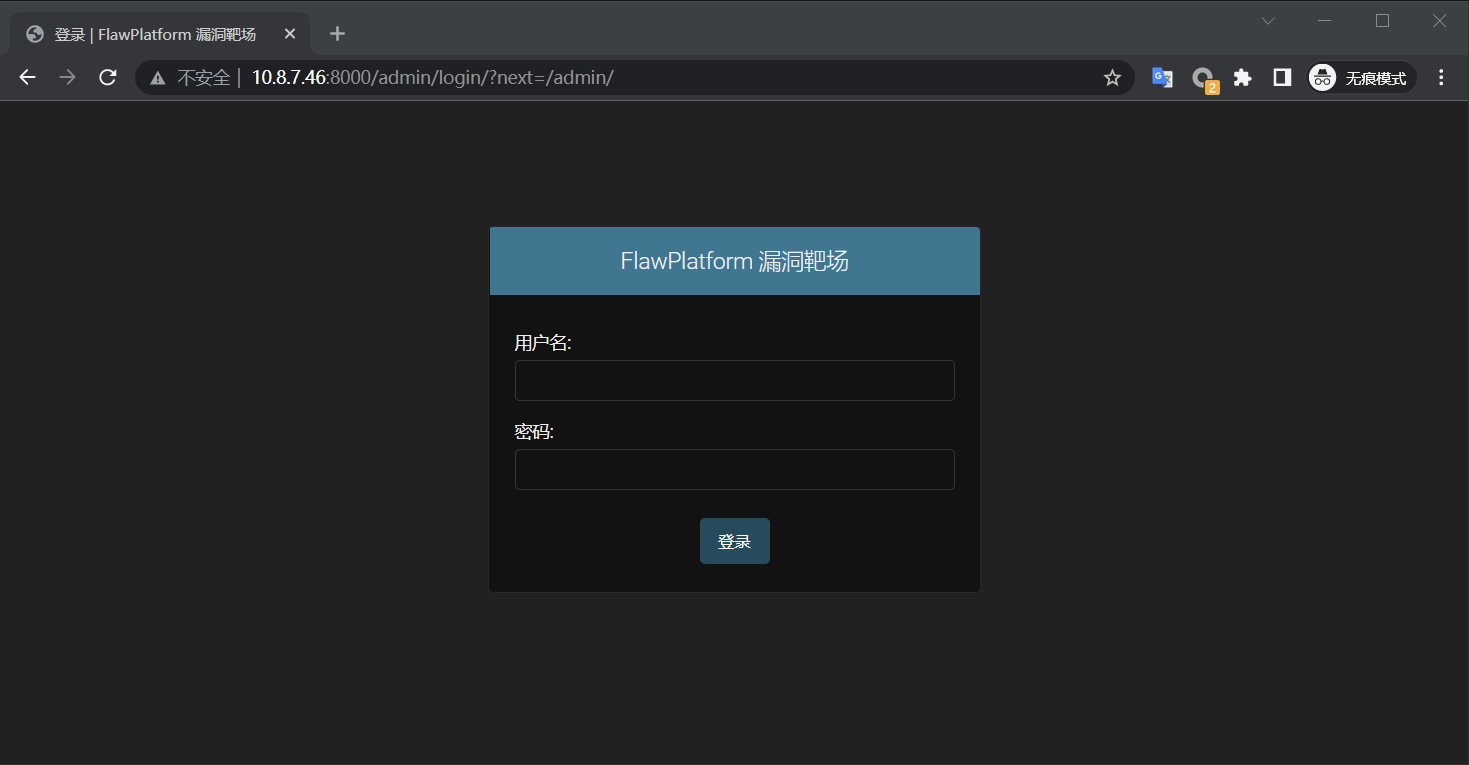
Task: Maximize the browser window
Action: (x=1383, y=21)
